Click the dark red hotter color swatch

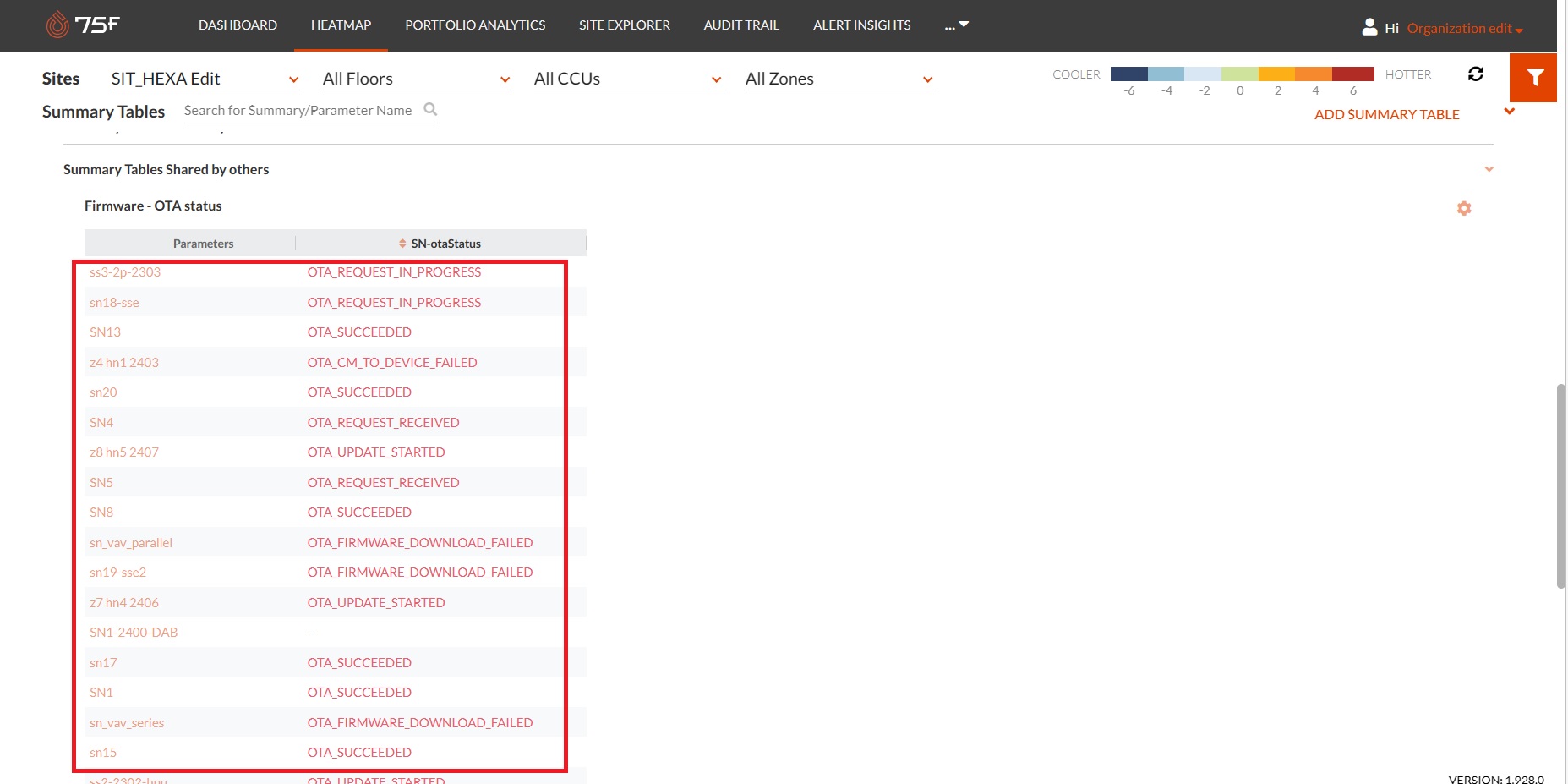click(1352, 74)
